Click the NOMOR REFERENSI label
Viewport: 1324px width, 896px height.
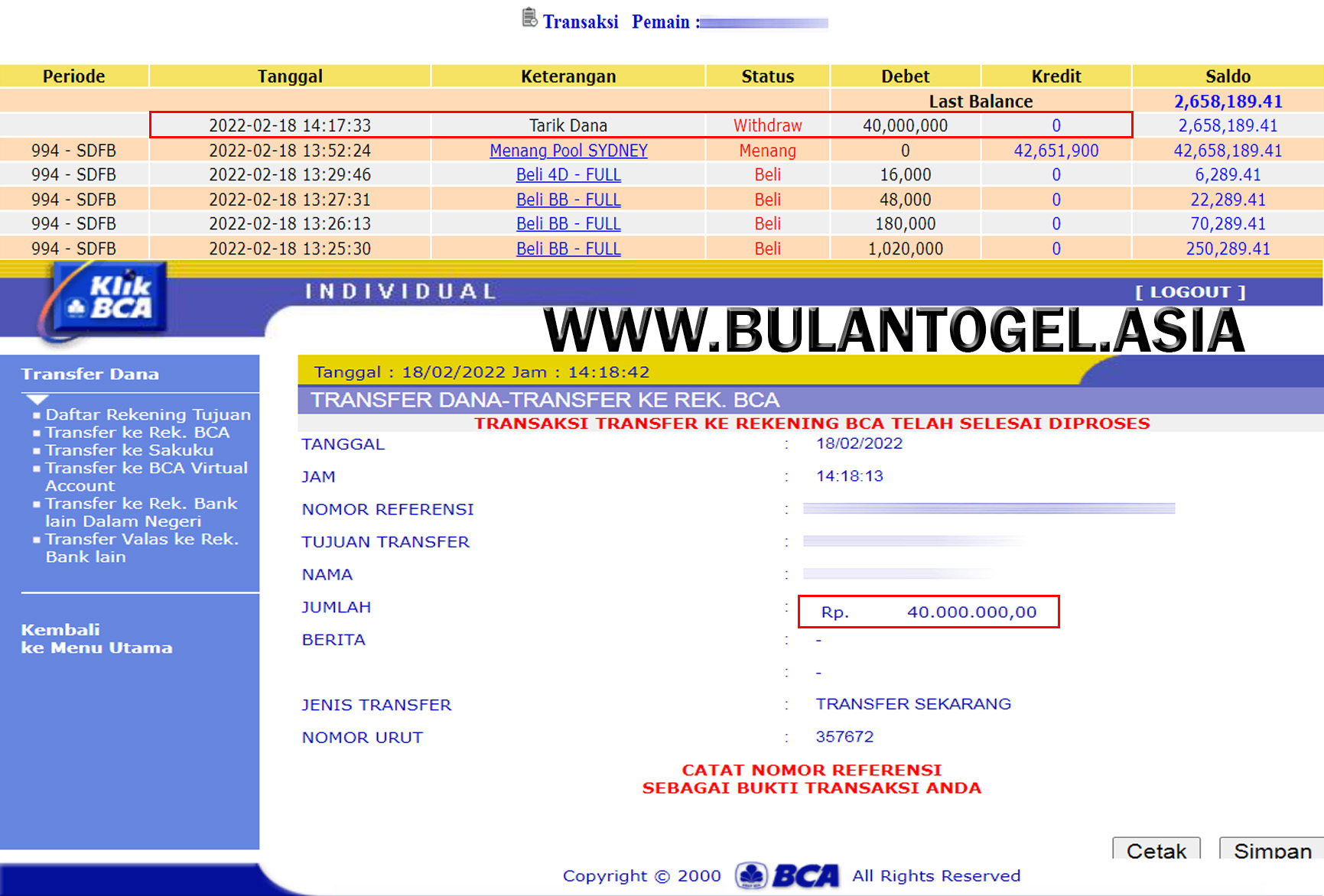click(388, 509)
